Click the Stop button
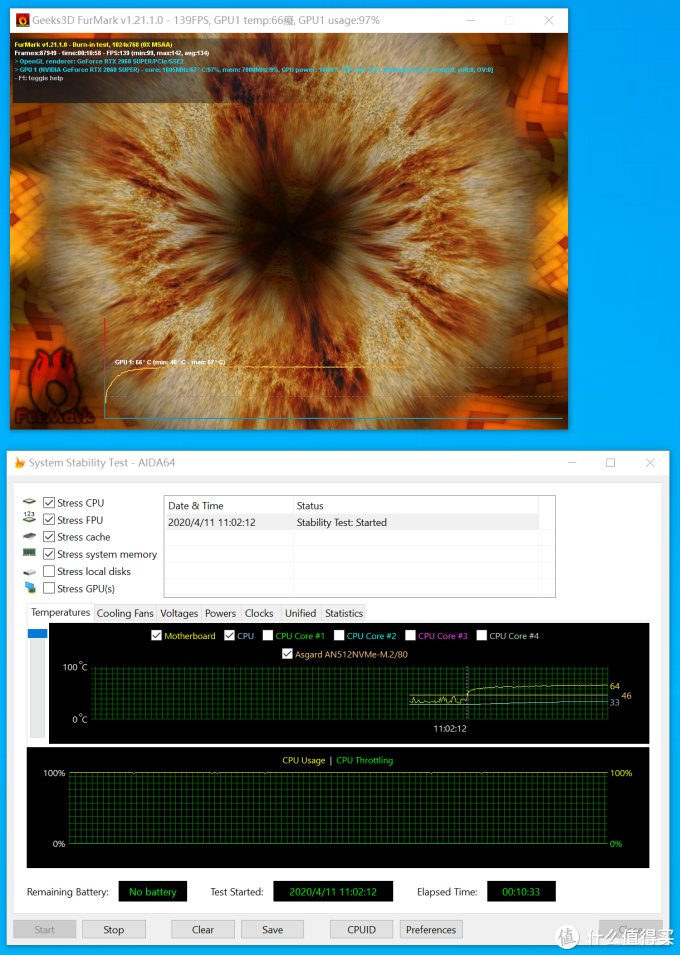The image size is (680, 955). pyautogui.click(x=113, y=929)
